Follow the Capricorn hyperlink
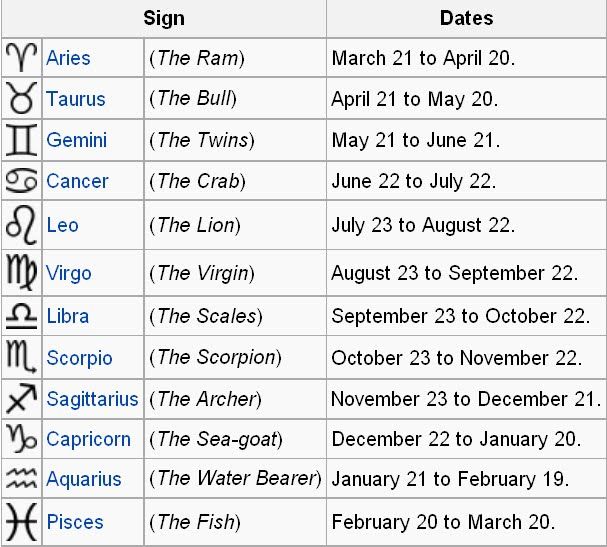This screenshot has width=607, height=547. (88, 439)
